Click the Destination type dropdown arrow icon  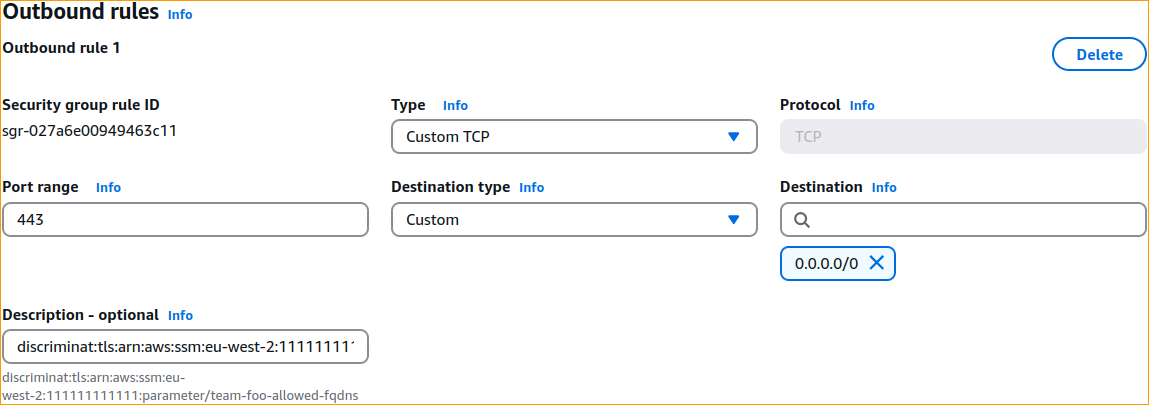click(x=733, y=220)
